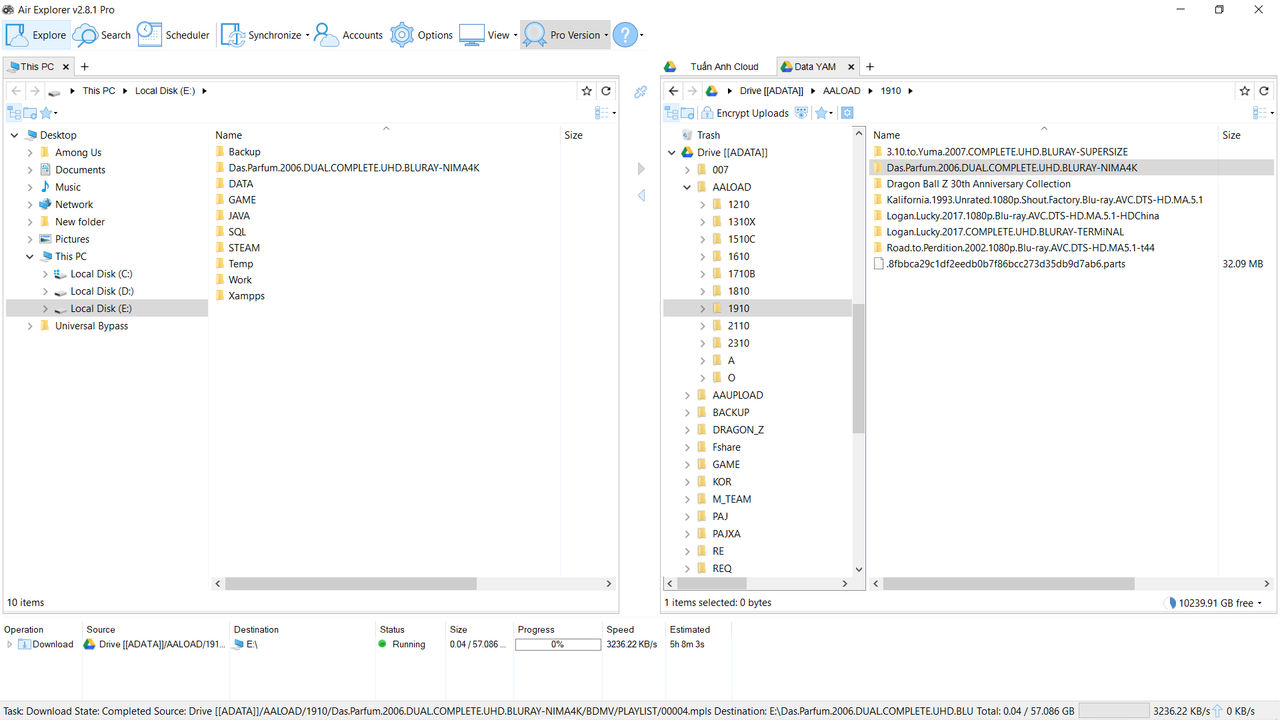This screenshot has height=720, width=1280.
Task: Collapse This PC tree node
Action: click(x=30, y=257)
